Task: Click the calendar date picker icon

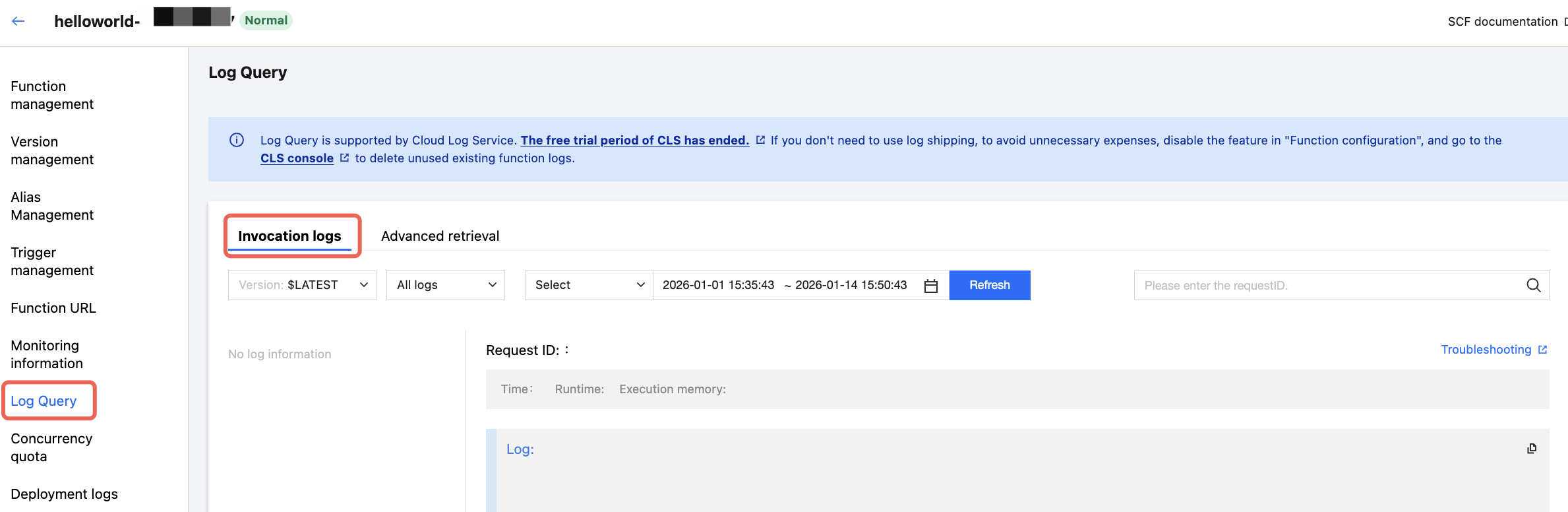Action: pos(930,286)
